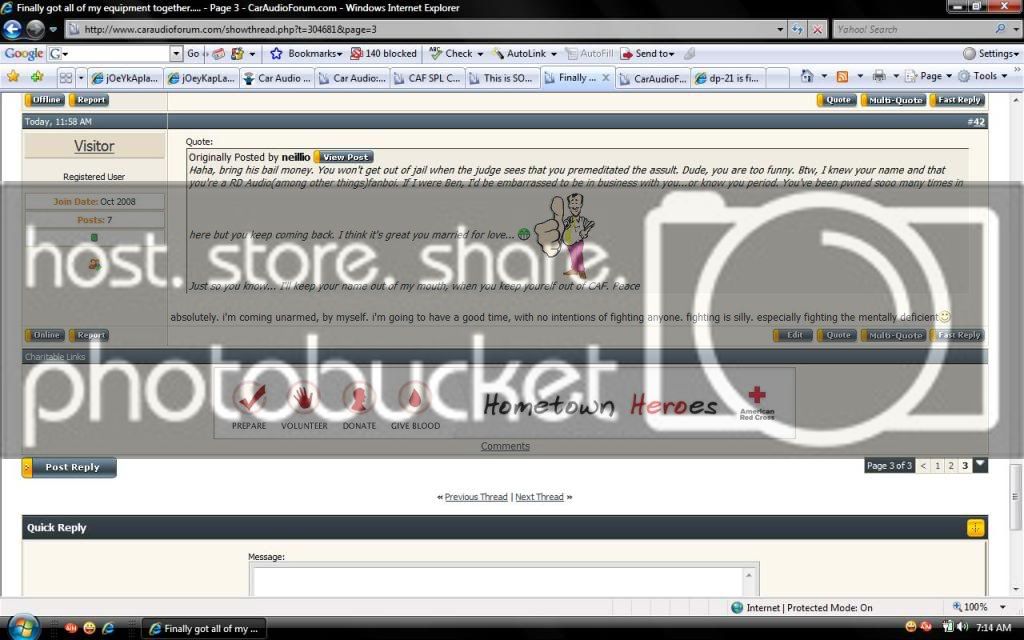Click the browser Back arrow button
The image size is (1024, 640).
[12, 29]
